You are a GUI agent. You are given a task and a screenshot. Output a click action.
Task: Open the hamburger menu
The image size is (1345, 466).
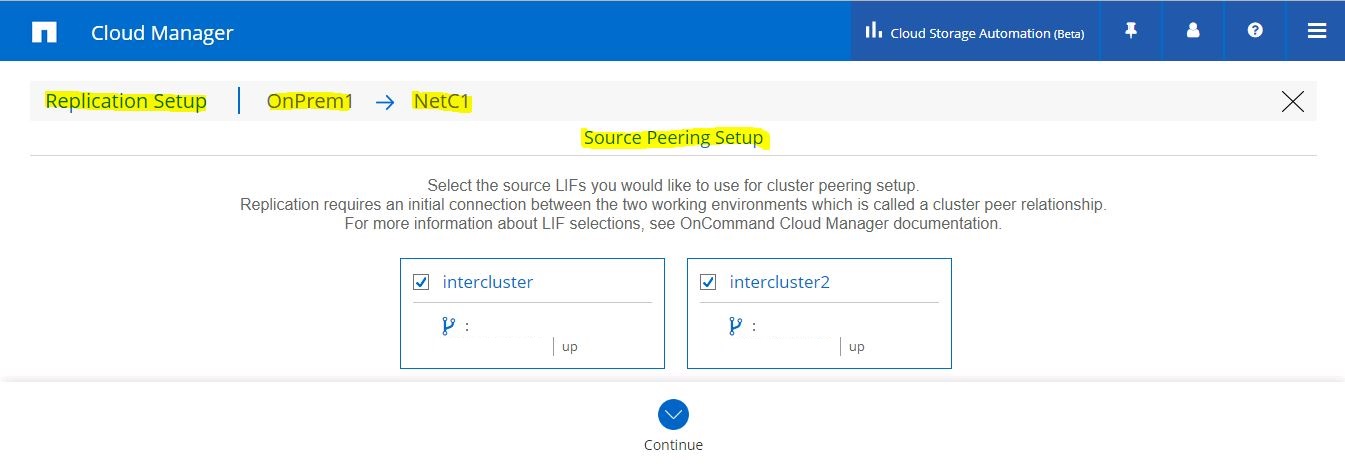coord(1316,31)
